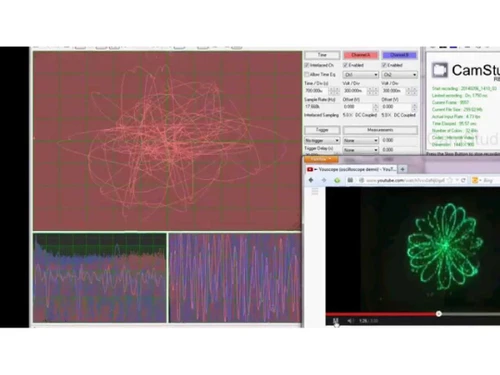Click the Time/Div value field

click(317, 91)
